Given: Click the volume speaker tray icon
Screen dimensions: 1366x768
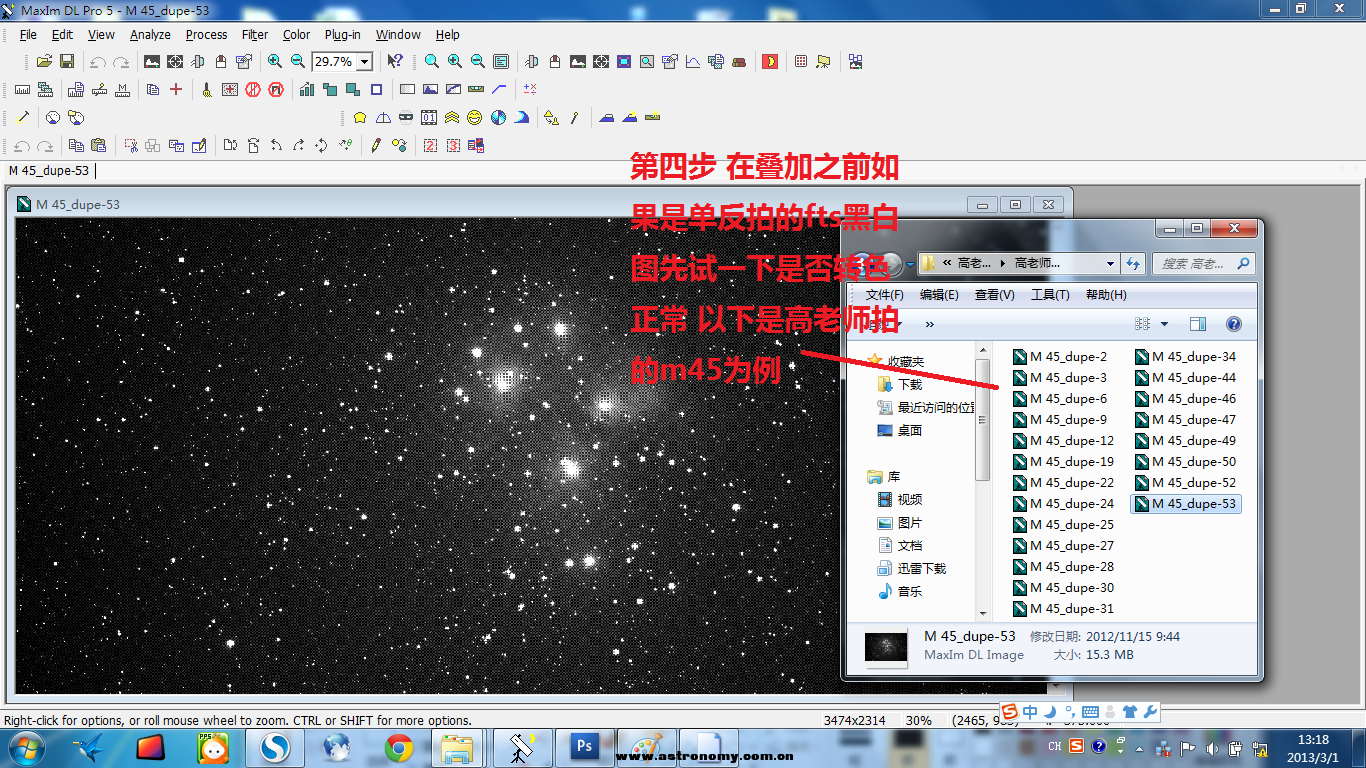Looking at the screenshot, I should 1212,747.
